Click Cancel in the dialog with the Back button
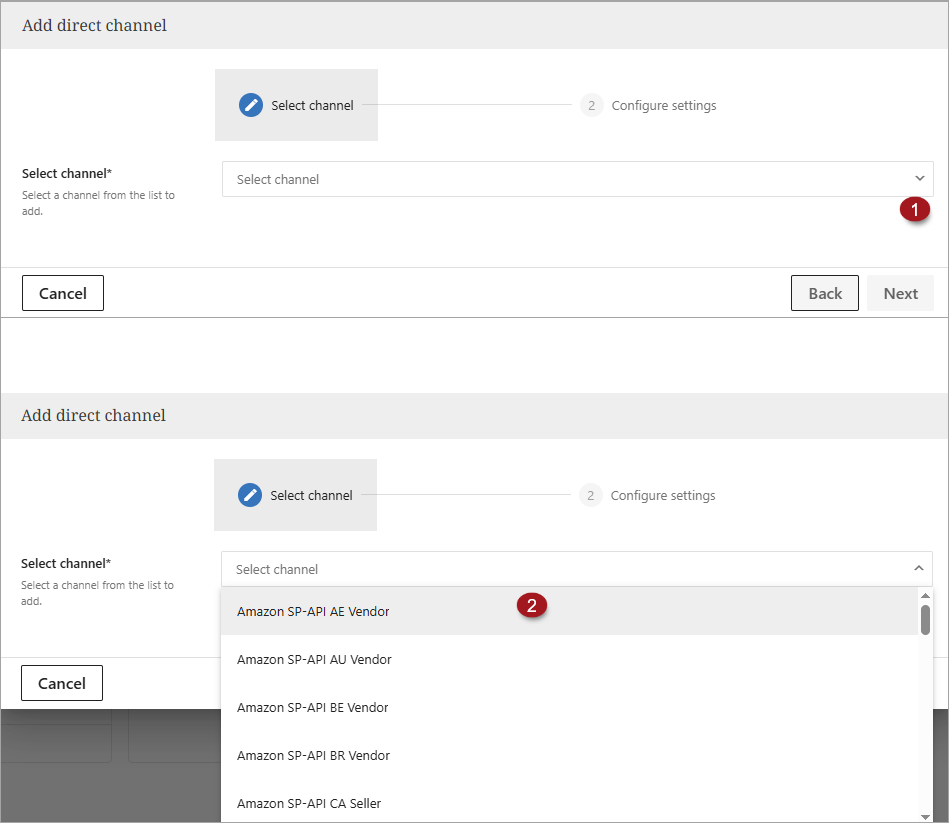 [x=63, y=293]
